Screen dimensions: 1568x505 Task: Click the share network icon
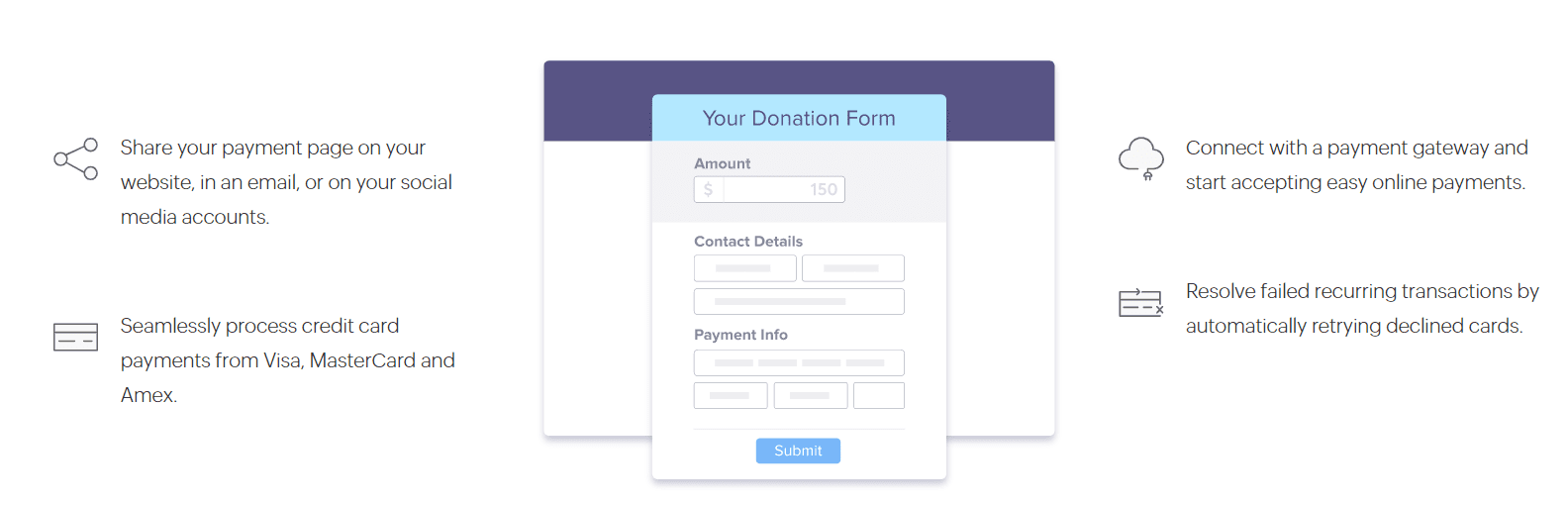coord(76,158)
